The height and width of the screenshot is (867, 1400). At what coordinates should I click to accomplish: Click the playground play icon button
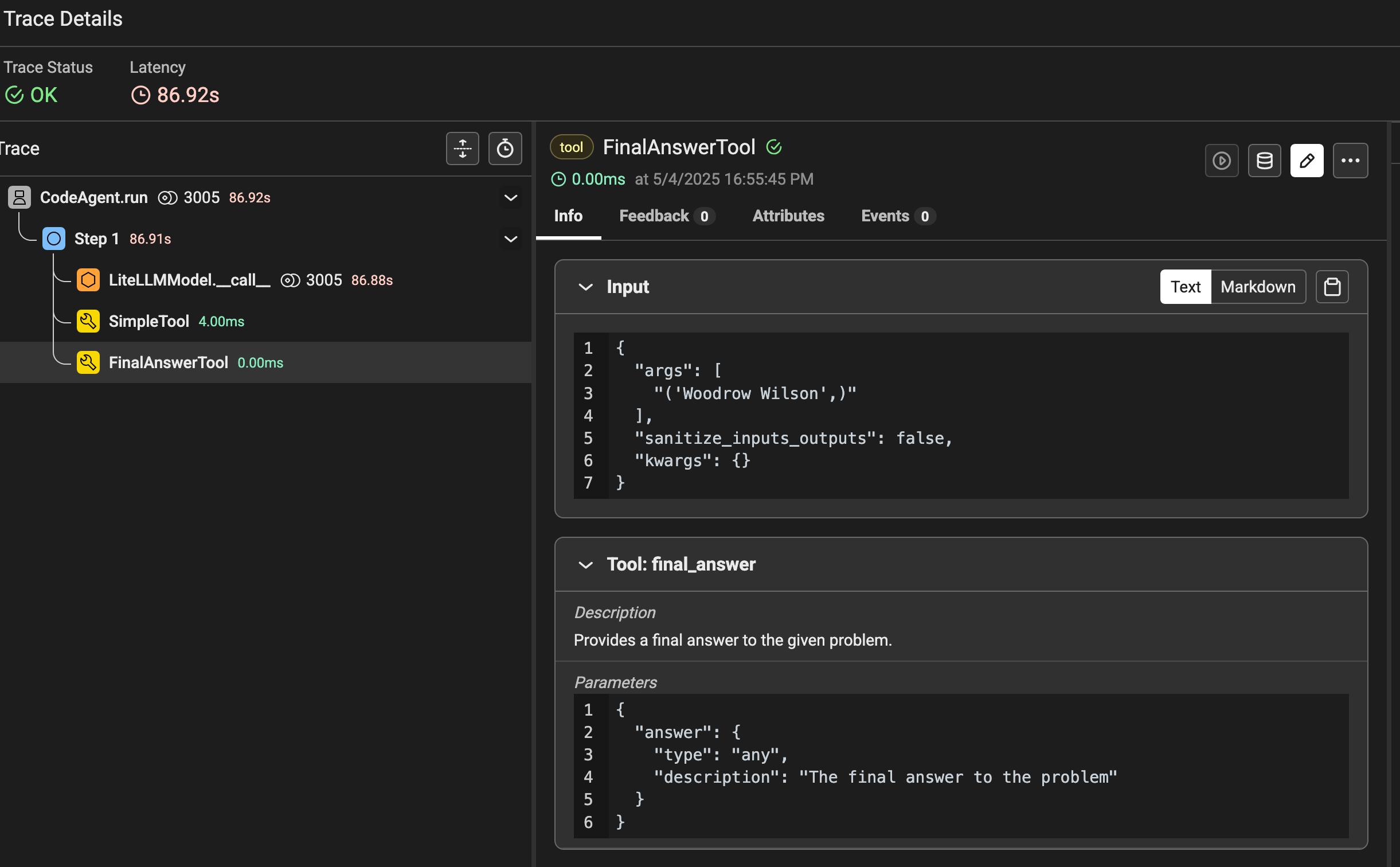click(x=1221, y=161)
